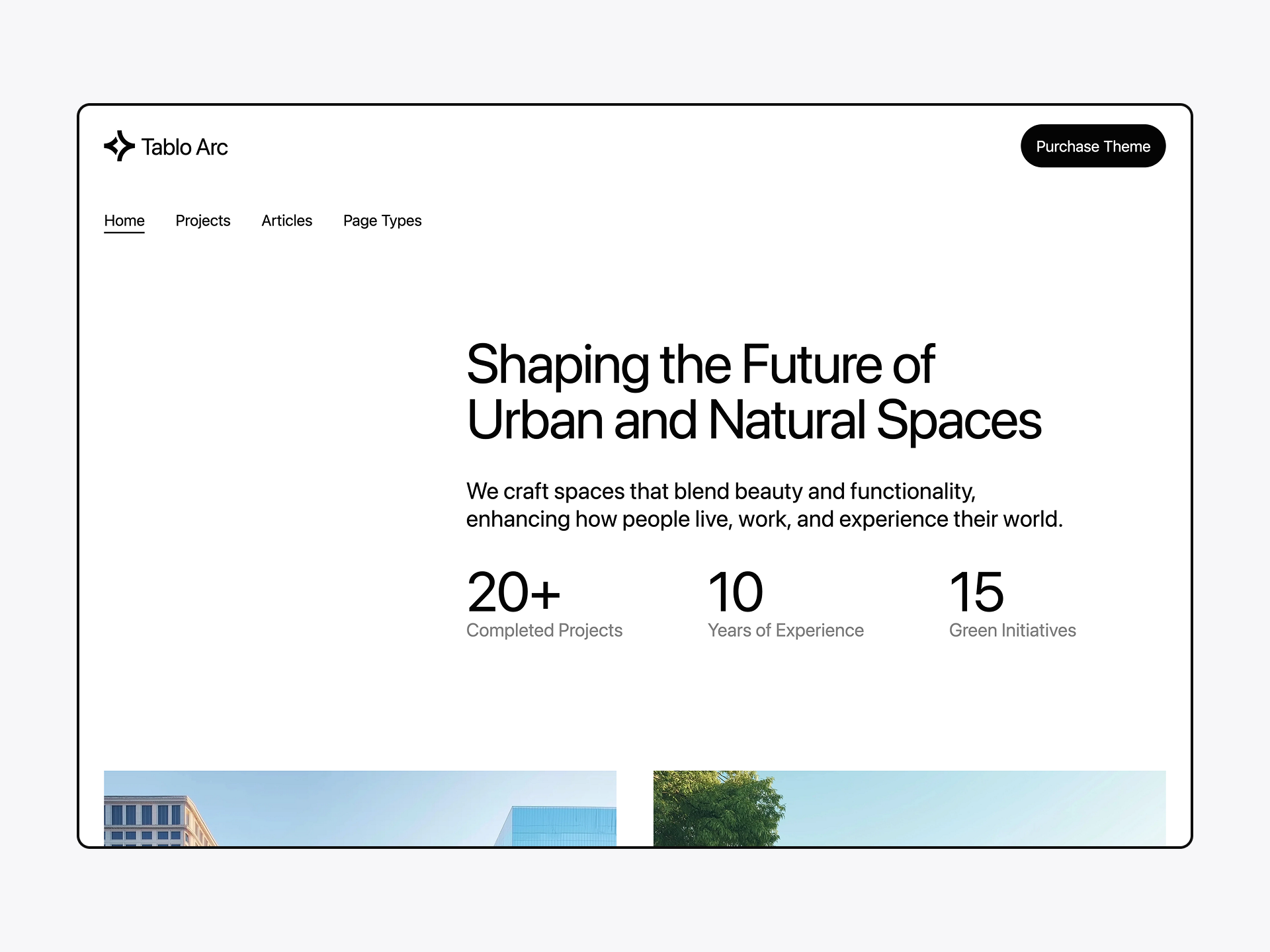Open the Articles nav link

(286, 221)
